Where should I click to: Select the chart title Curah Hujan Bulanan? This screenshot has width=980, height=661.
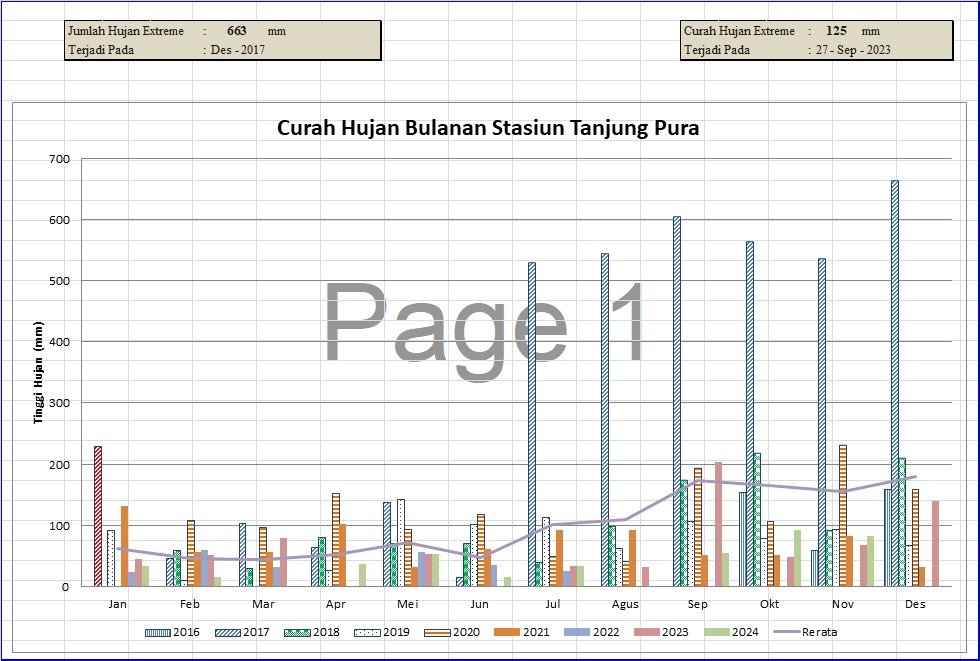click(x=488, y=128)
